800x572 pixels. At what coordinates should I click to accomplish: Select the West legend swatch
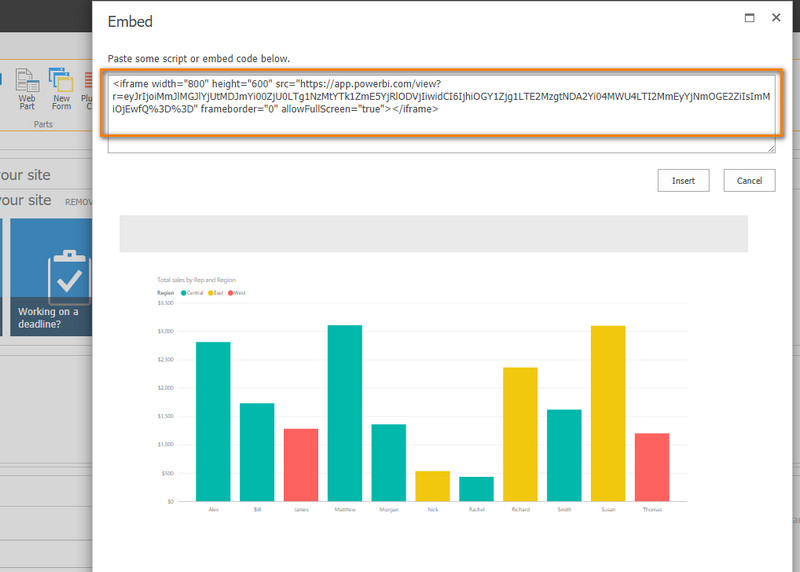pos(231,293)
